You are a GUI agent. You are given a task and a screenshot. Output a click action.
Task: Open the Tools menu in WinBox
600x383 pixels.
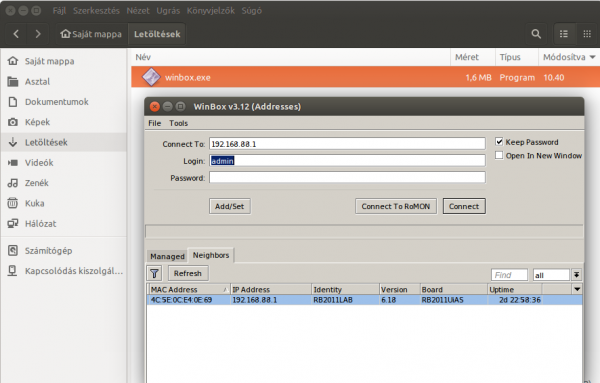(x=179, y=123)
